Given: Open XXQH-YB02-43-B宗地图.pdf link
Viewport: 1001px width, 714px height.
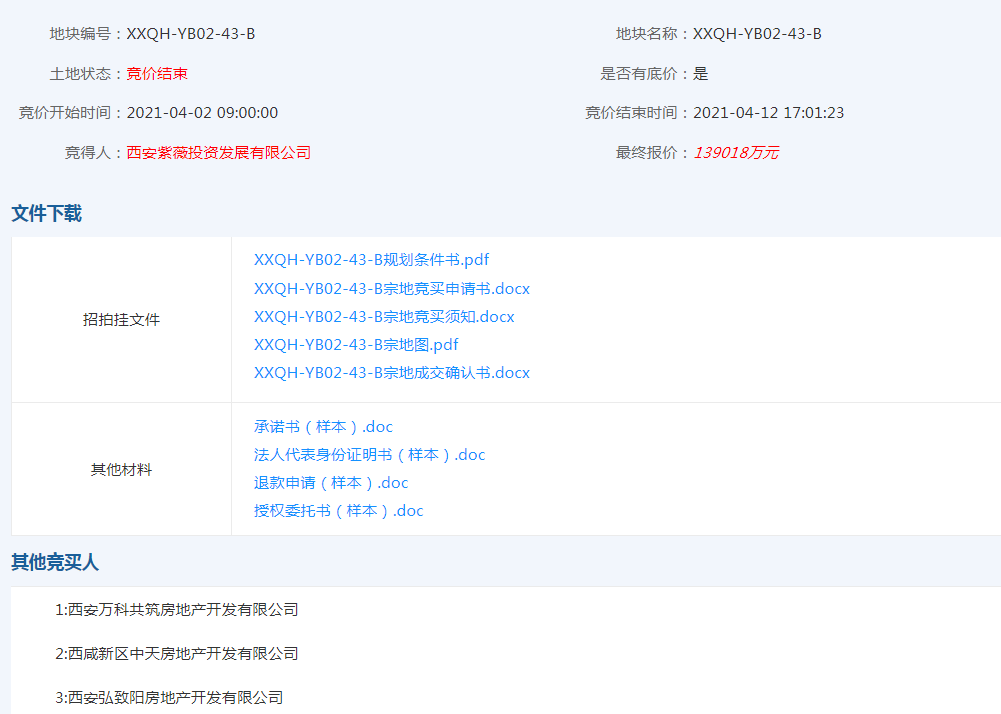Looking at the screenshot, I should point(356,345).
